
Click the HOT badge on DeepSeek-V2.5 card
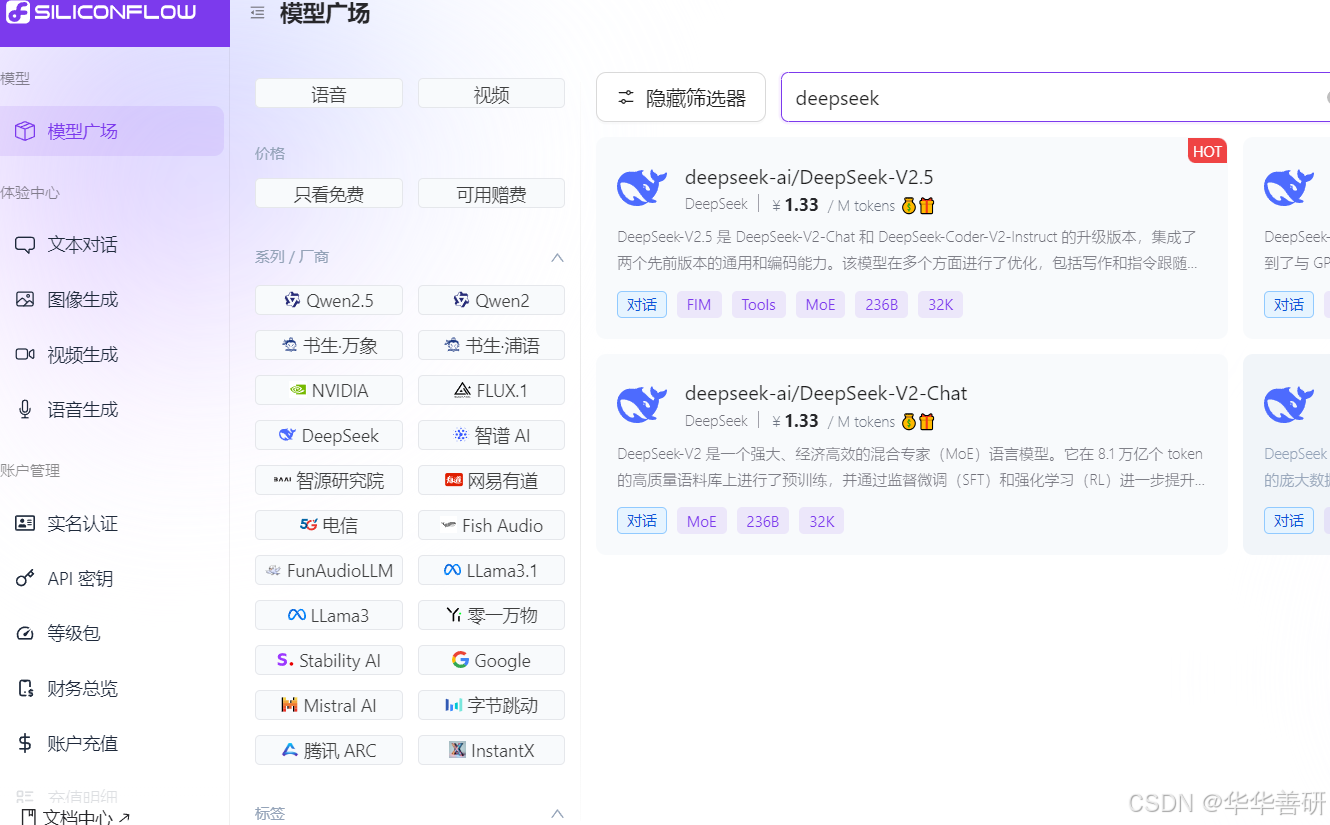(x=1207, y=151)
